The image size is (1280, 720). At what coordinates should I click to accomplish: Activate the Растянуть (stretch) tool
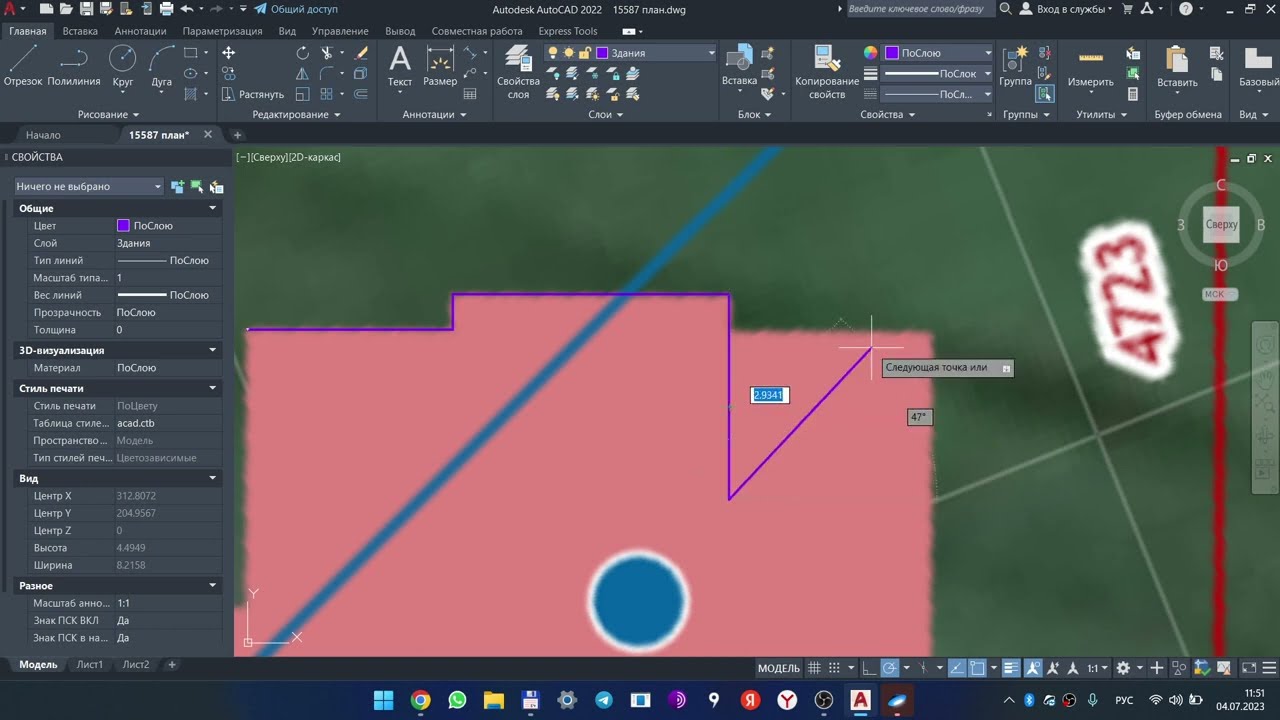[252, 94]
